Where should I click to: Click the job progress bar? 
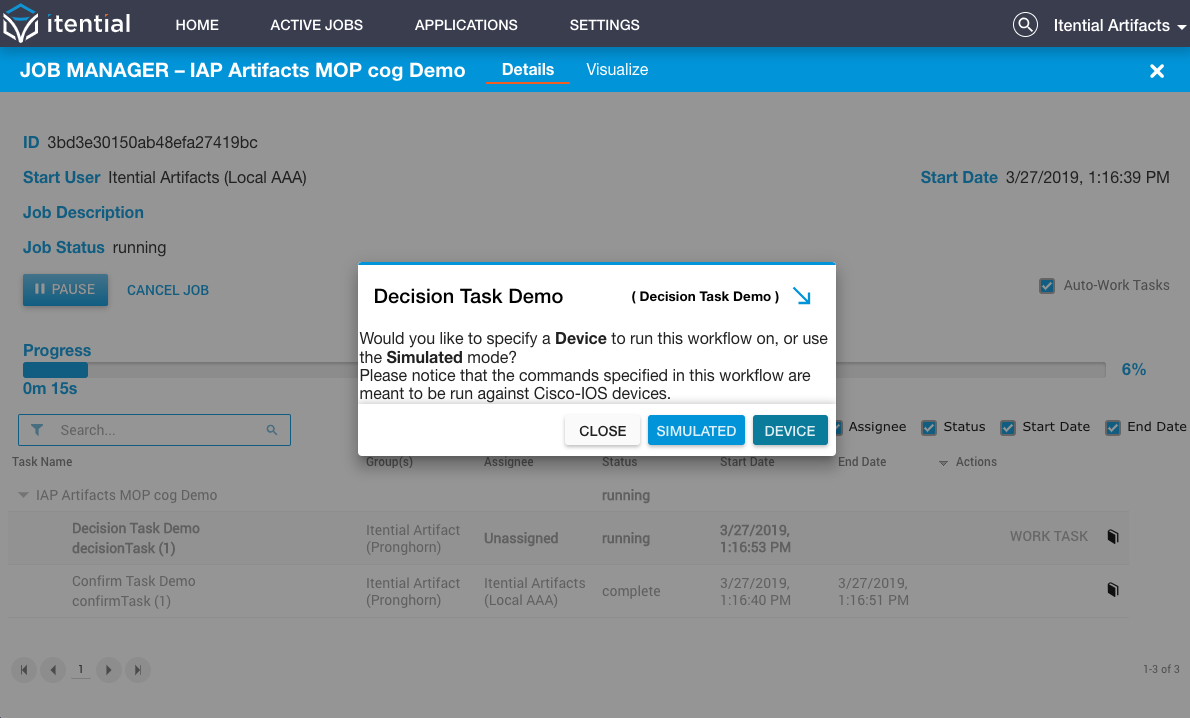point(564,370)
